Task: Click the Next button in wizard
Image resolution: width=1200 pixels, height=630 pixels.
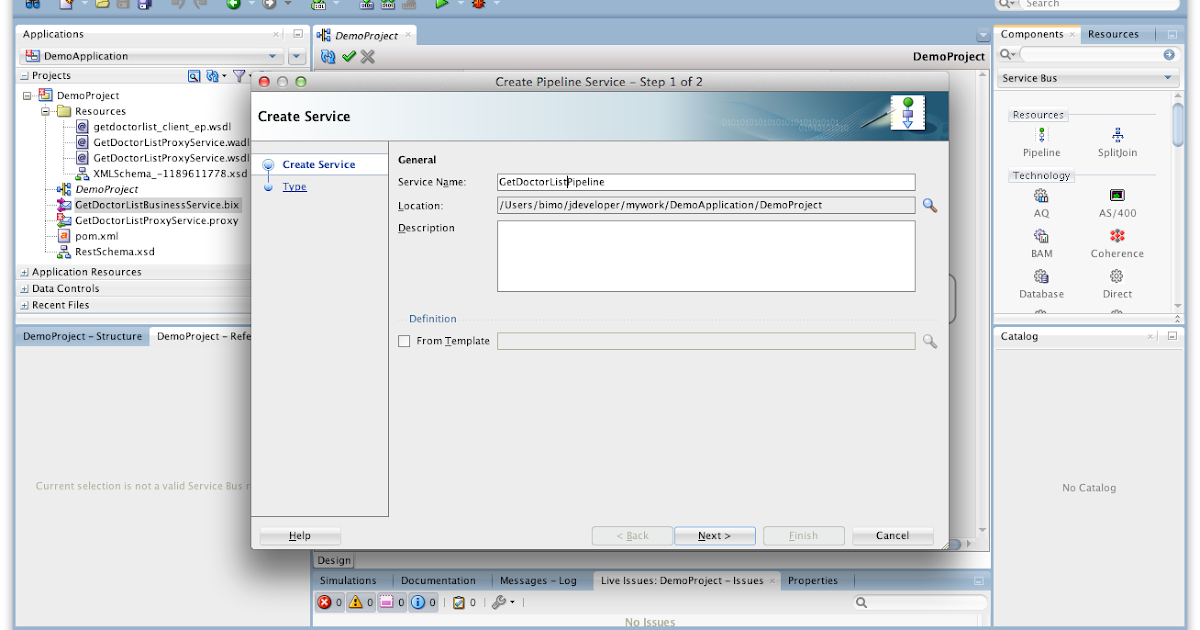Action: click(x=714, y=535)
